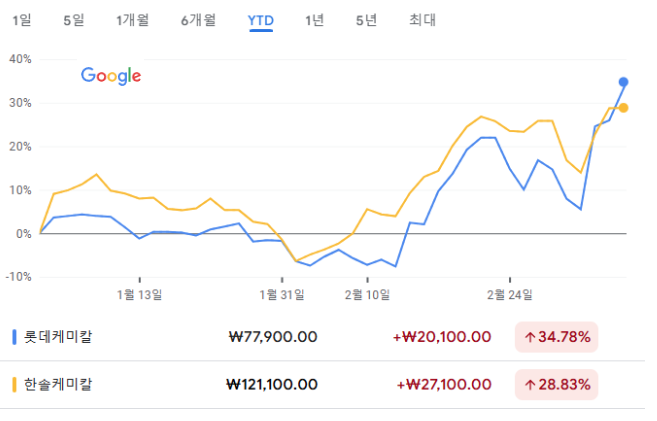The width and height of the screenshot is (657, 421).
Task: Select the 1일 time range tab
Action: point(21,20)
